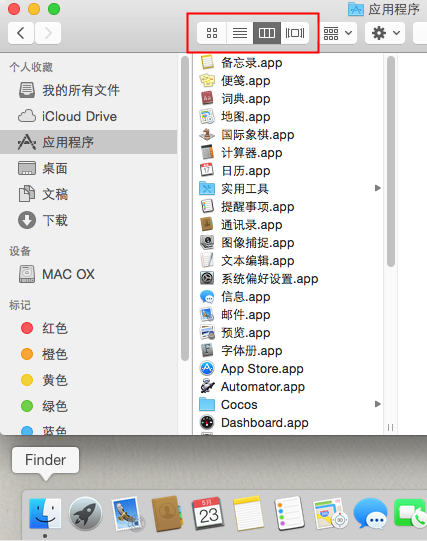Select iCloud Drive in sidebar
The height and width of the screenshot is (541, 427).
tap(89, 116)
